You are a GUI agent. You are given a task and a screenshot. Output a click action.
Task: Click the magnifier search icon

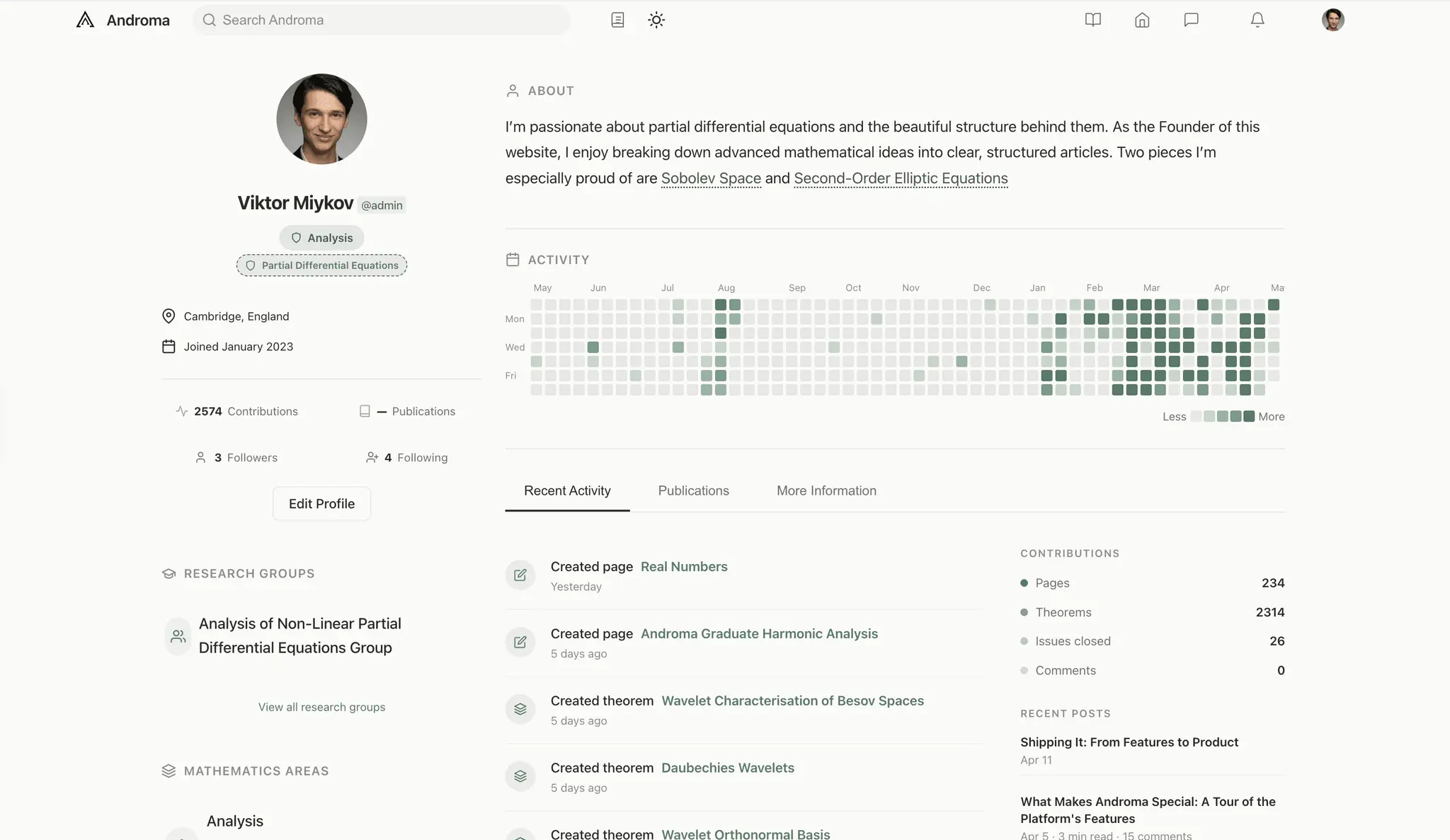209,20
